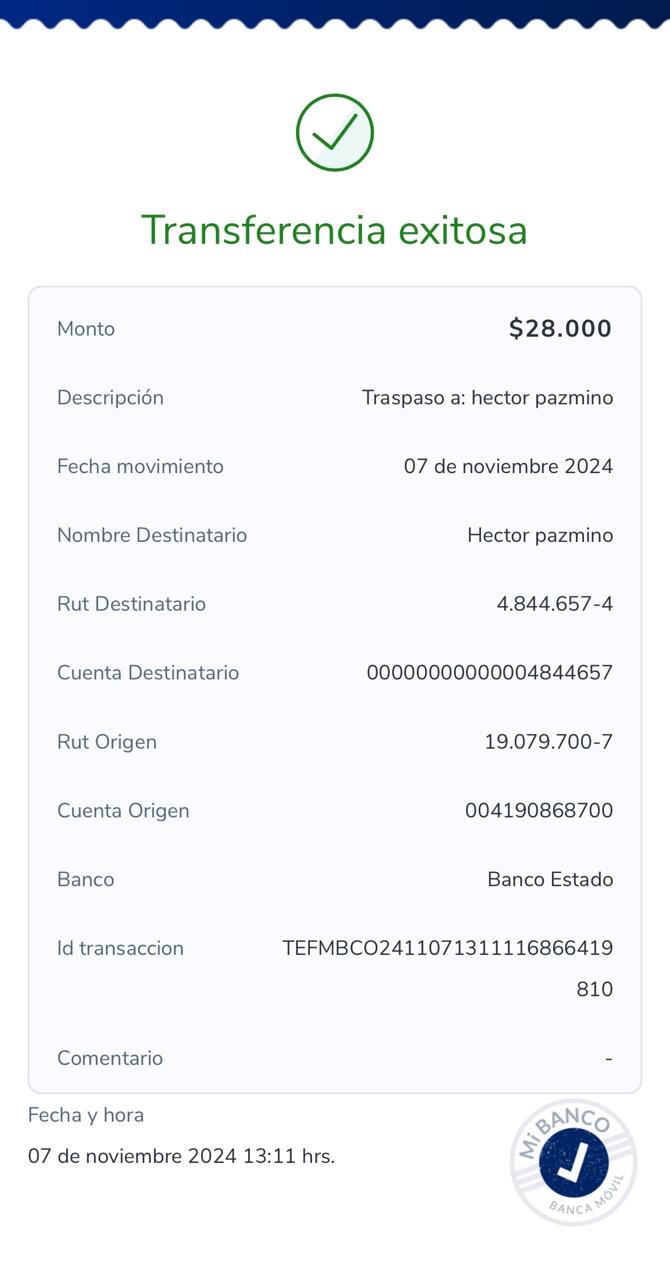Select the Id transaccion label

click(x=120, y=949)
